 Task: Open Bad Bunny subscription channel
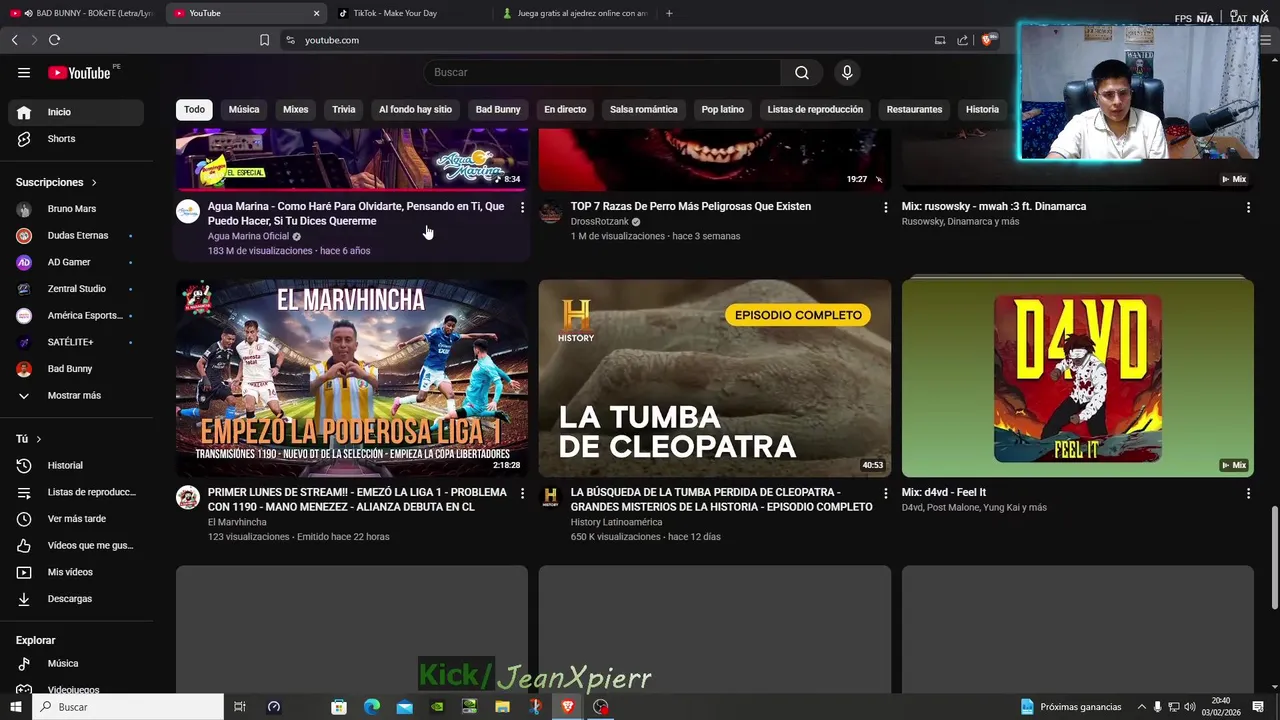point(76,369)
